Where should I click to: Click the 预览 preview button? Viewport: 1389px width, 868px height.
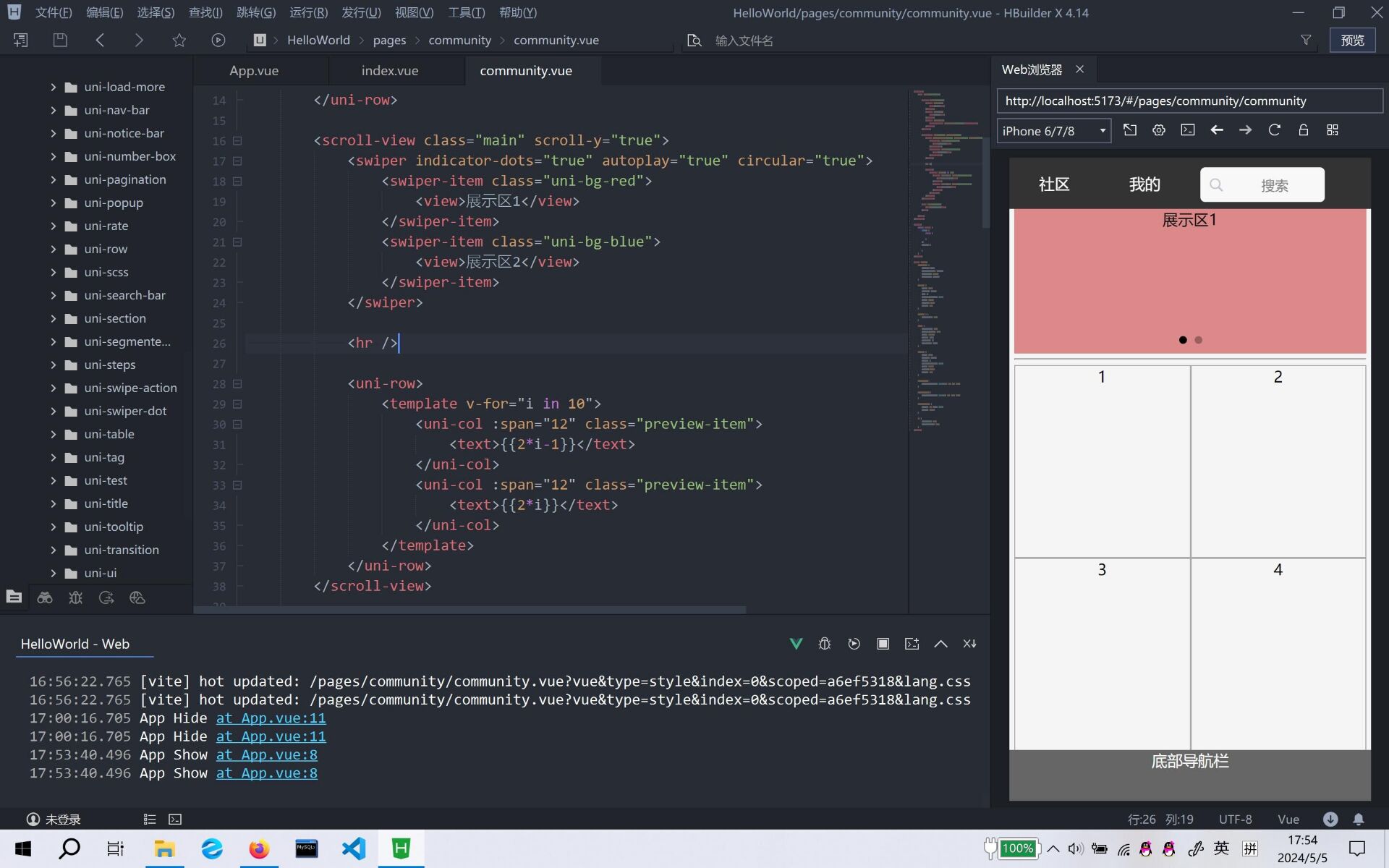pos(1352,41)
